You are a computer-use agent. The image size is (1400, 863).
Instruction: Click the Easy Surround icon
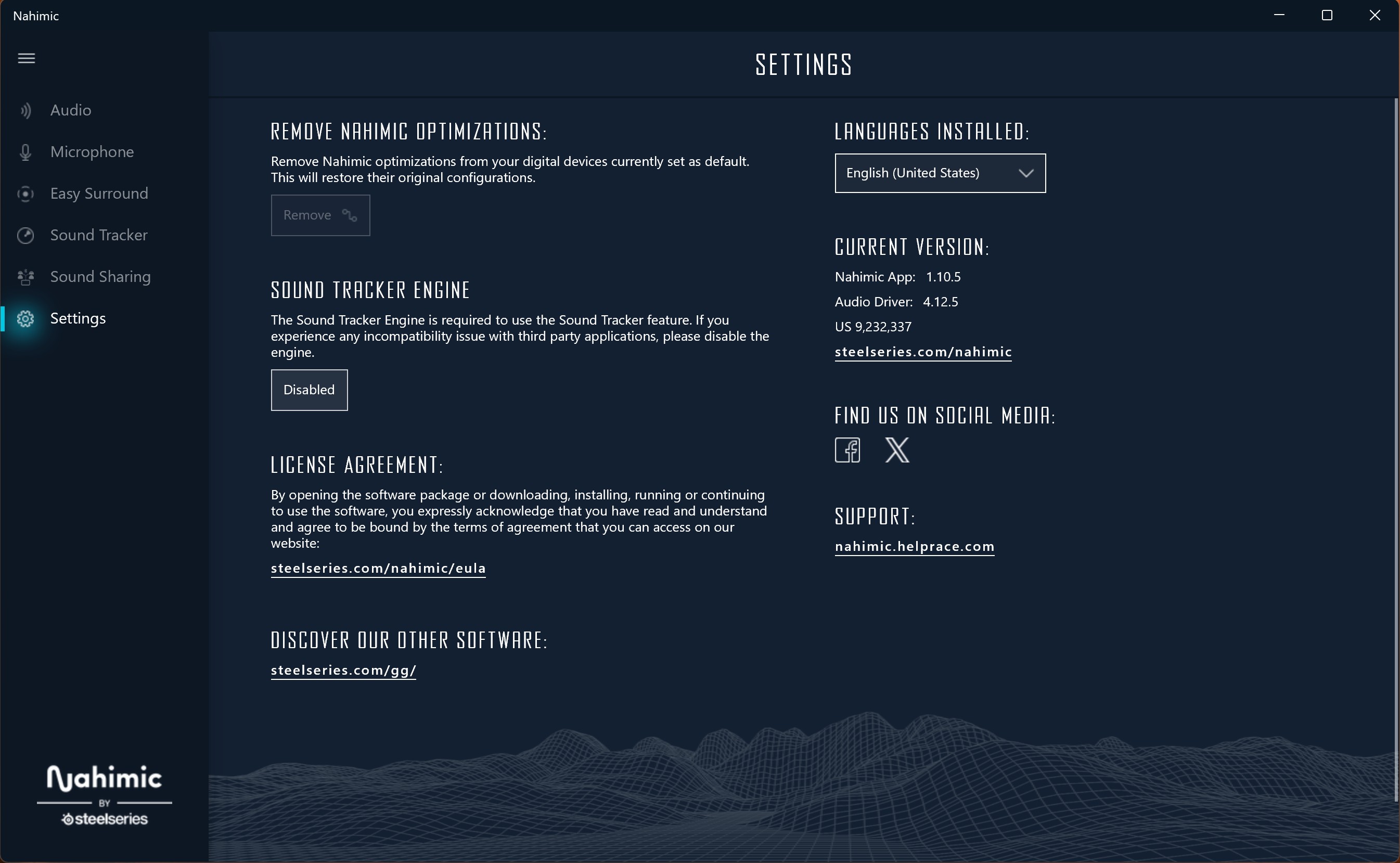(25, 194)
